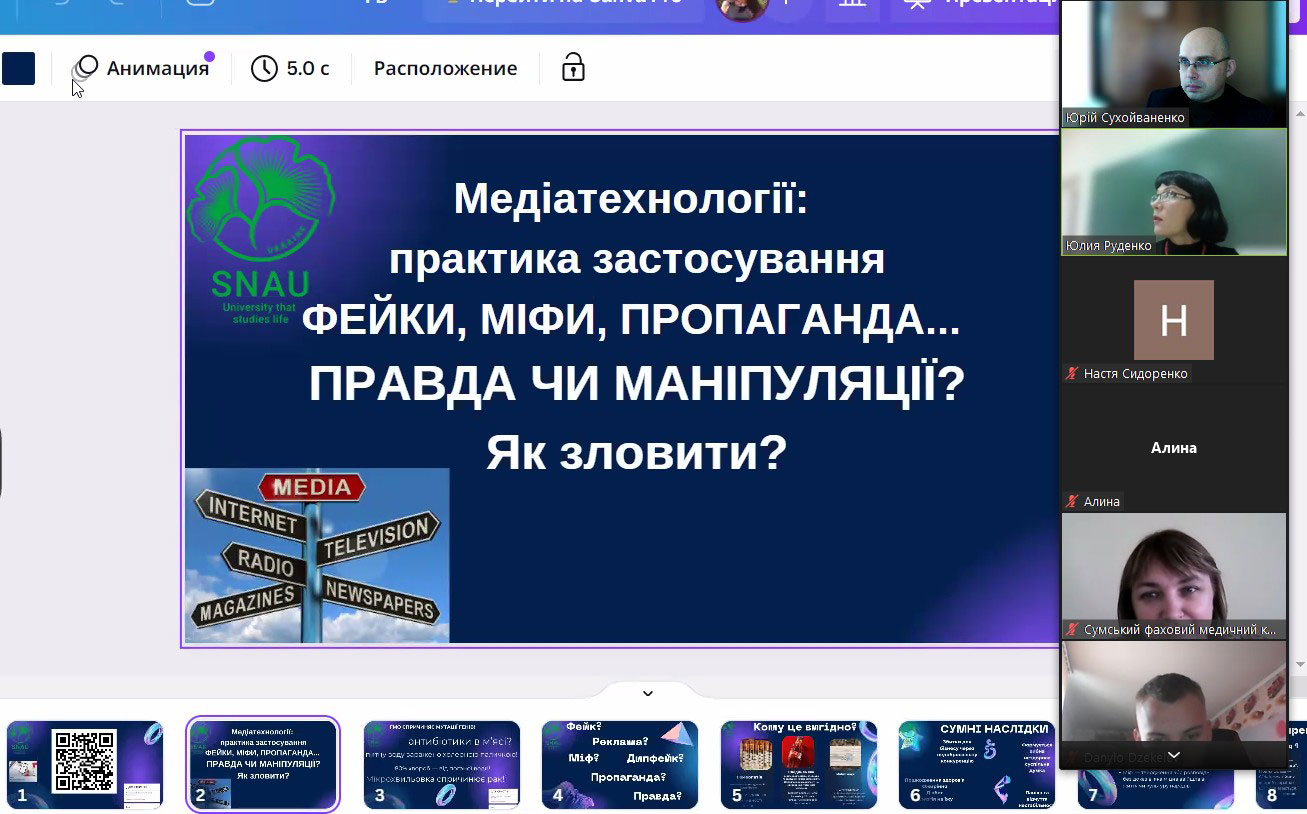Select the MEDIA signpost image on the slide

point(317,555)
